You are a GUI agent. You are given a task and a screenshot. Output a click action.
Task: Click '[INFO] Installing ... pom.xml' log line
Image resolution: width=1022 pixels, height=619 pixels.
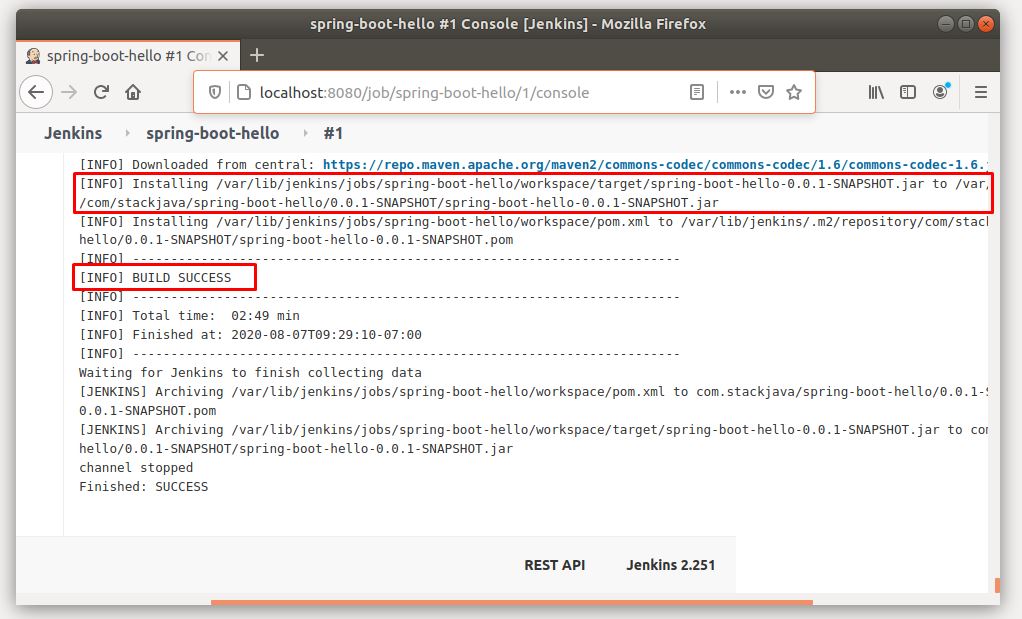pyautogui.click(x=533, y=231)
